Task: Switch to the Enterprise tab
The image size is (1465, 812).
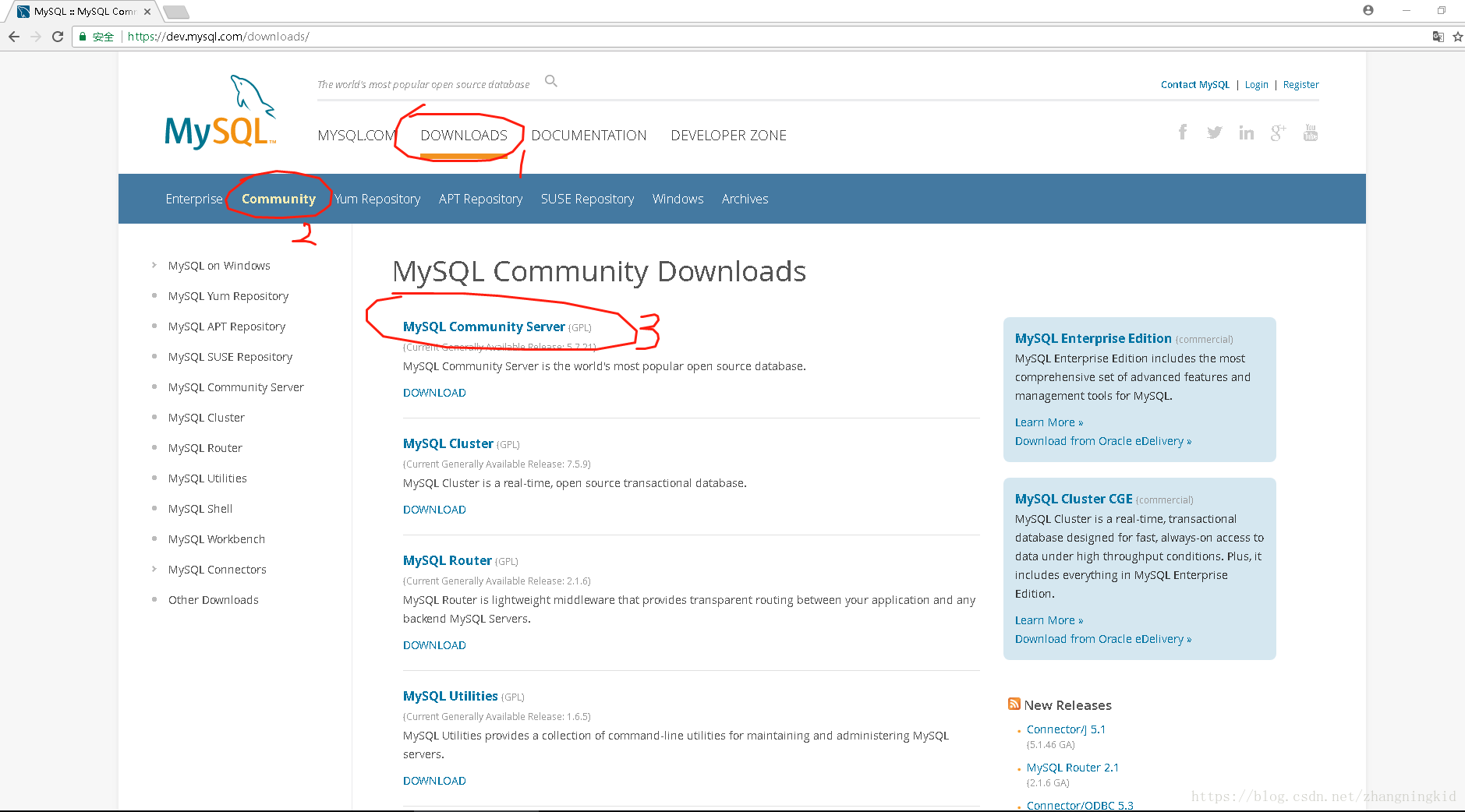Action: (194, 199)
